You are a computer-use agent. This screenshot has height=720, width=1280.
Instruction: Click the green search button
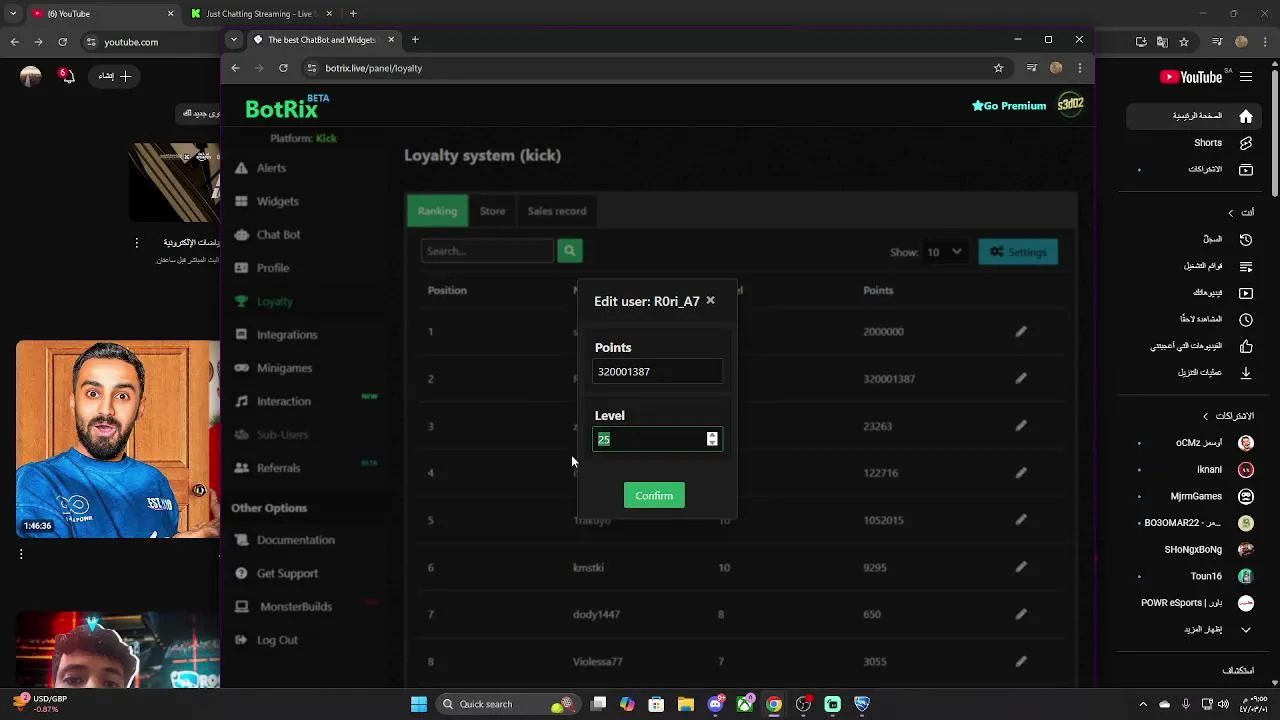[x=569, y=251]
